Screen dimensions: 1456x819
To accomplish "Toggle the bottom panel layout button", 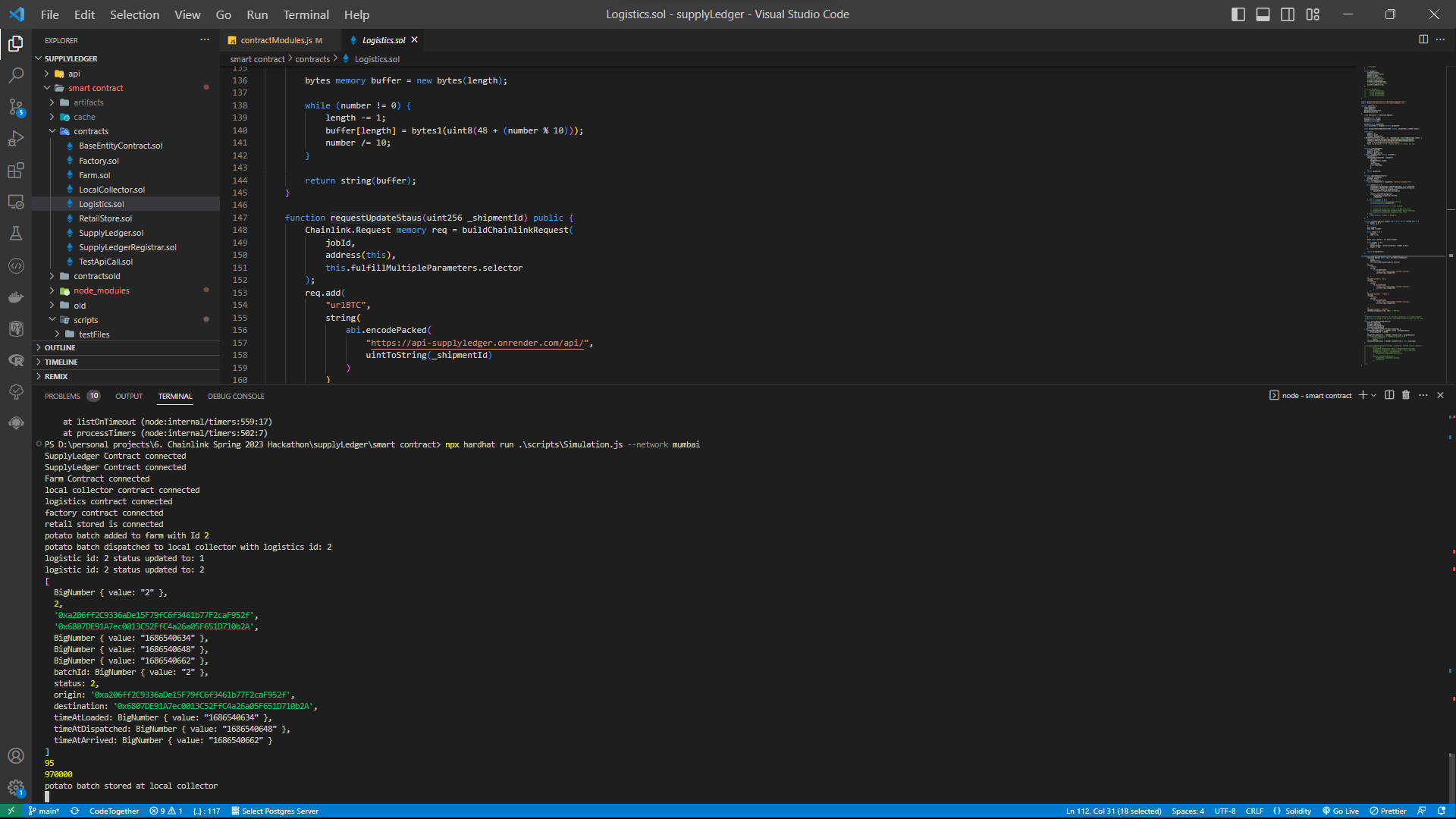I will (x=1263, y=14).
